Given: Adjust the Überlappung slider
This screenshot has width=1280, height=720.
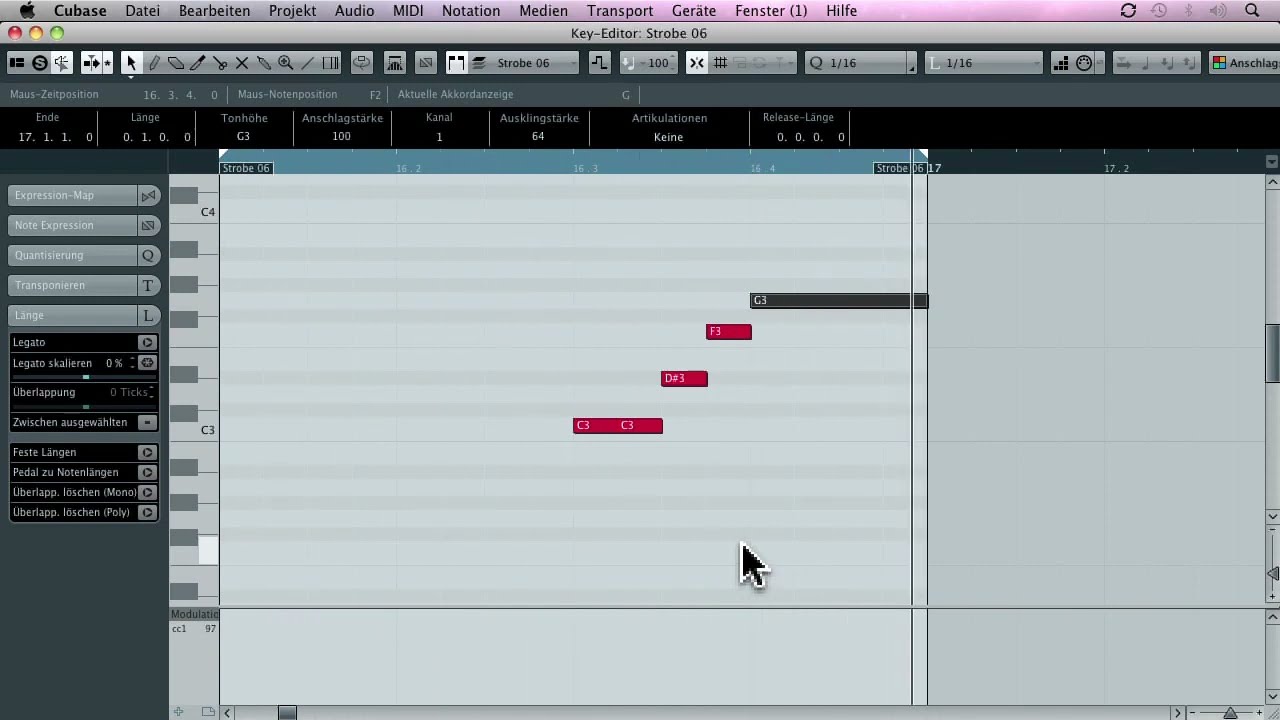Looking at the screenshot, I should coord(85,407).
